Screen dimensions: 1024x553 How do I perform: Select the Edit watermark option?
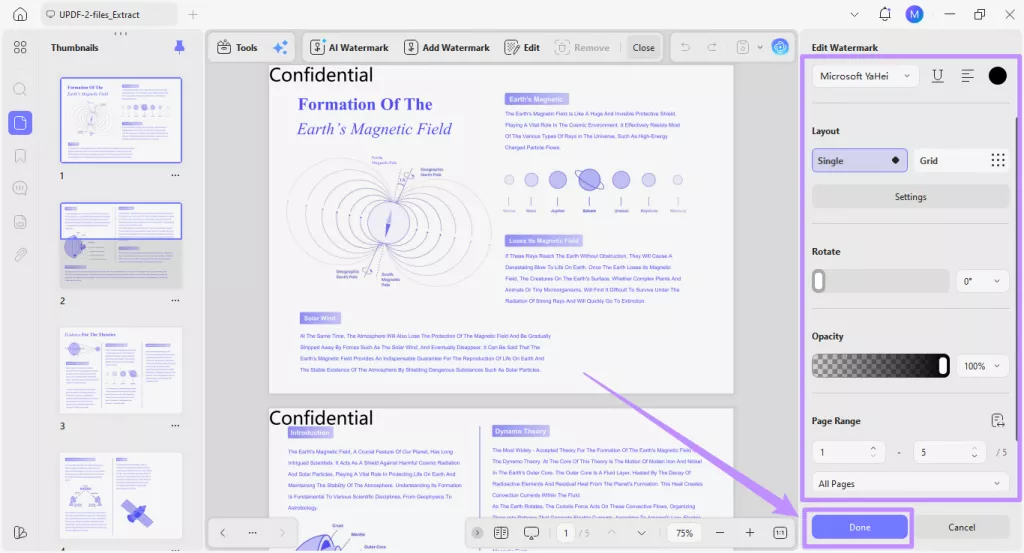click(x=522, y=47)
